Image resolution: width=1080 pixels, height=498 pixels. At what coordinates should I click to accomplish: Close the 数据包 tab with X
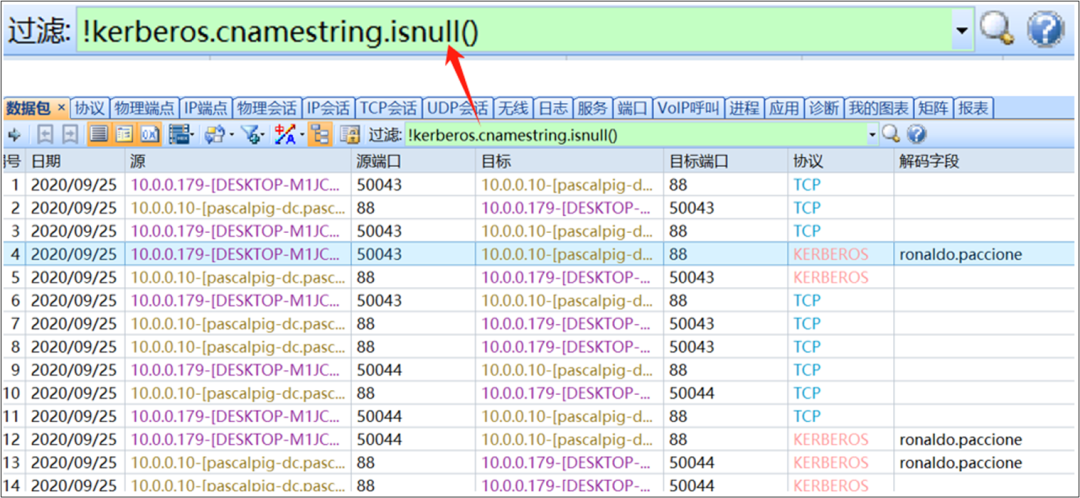click(x=61, y=108)
